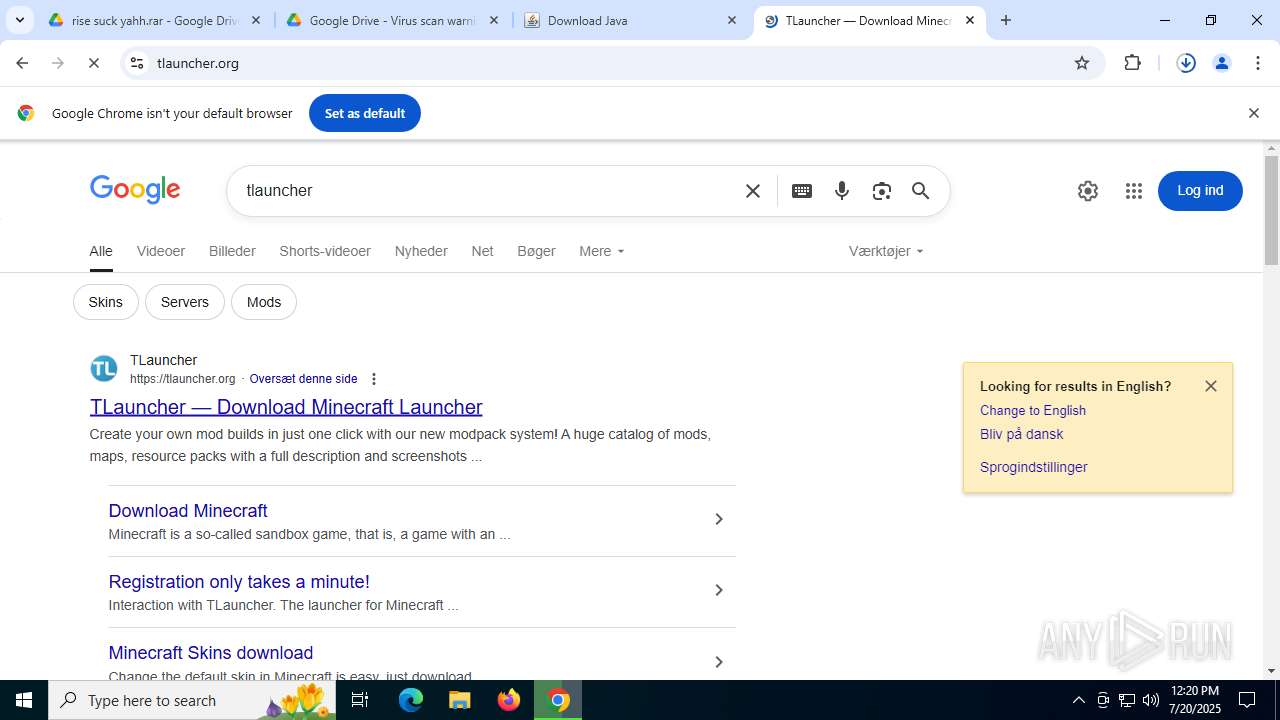
Task: Open the tab search dropdown
Action: click(x=20, y=20)
